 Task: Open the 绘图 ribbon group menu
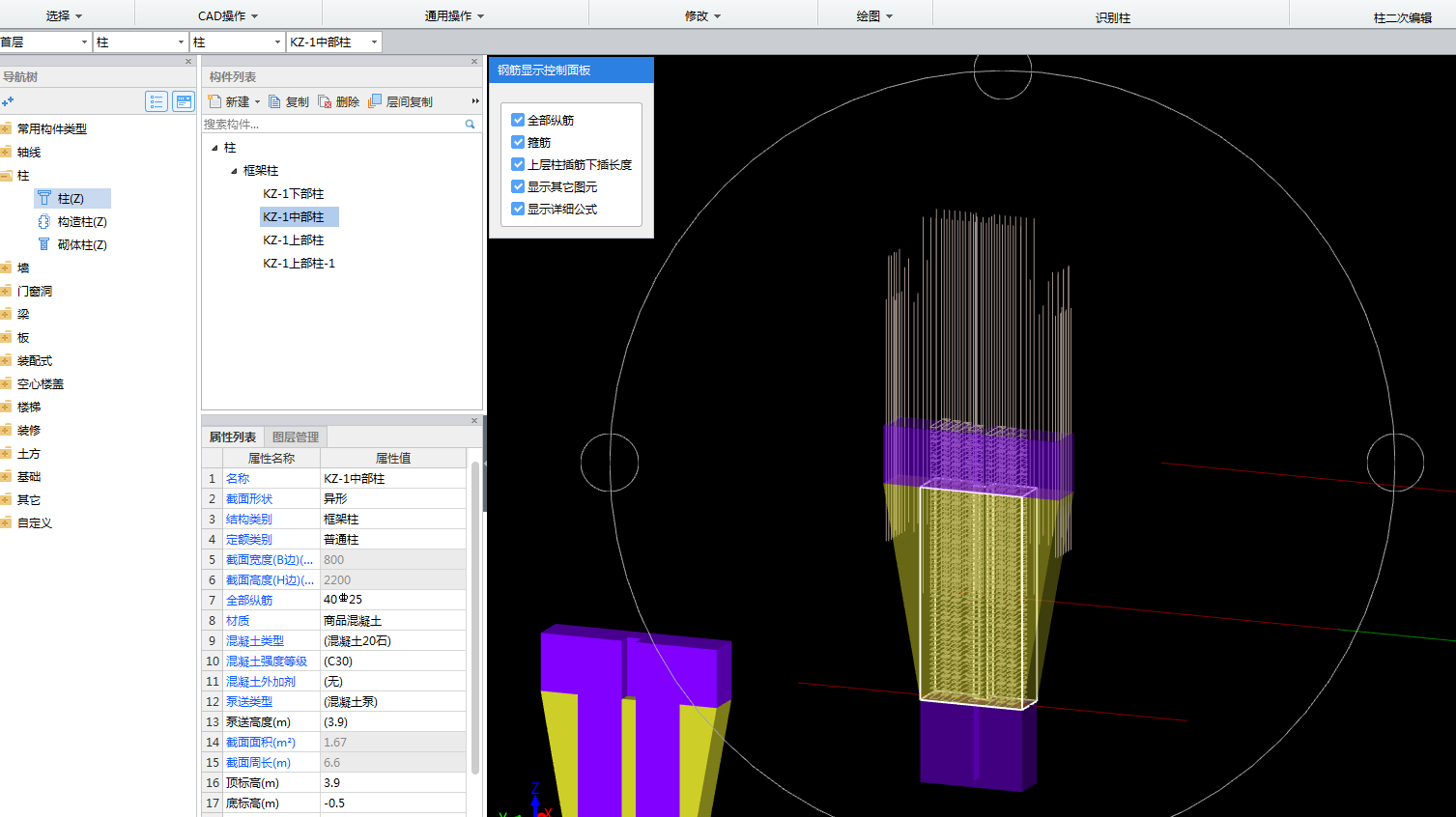(x=874, y=16)
